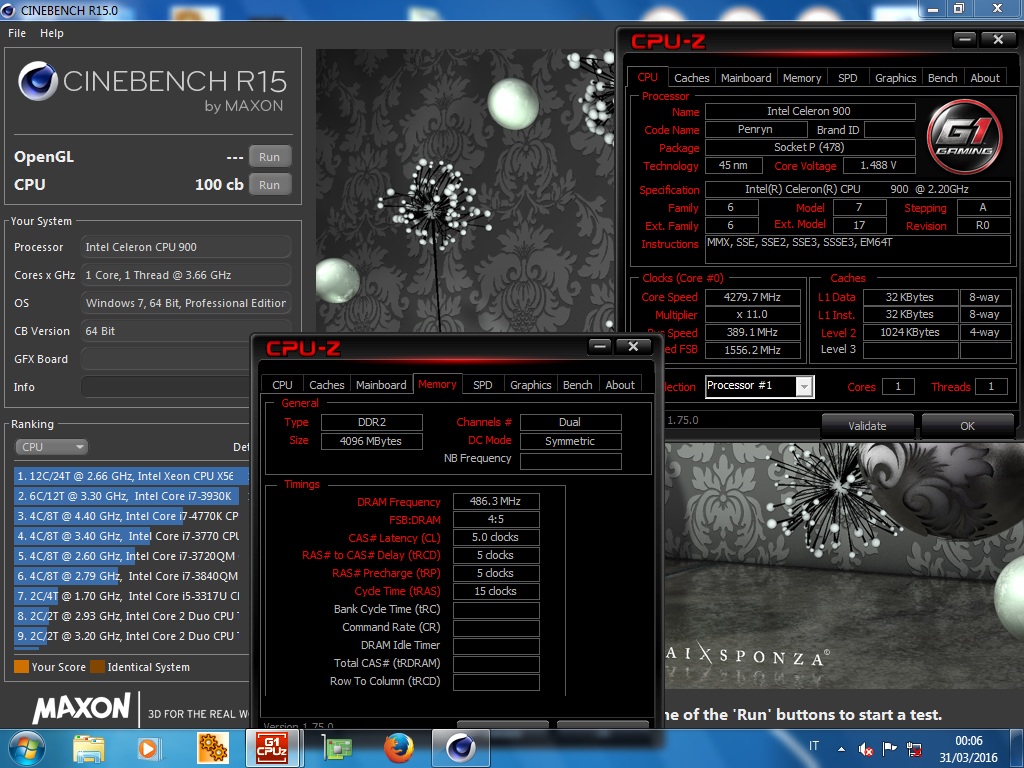This screenshot has height=768, width=1024.
Task: Click the Cinebench R15 logo sphere
Action: pyautogui.click(x=38, y=81)
